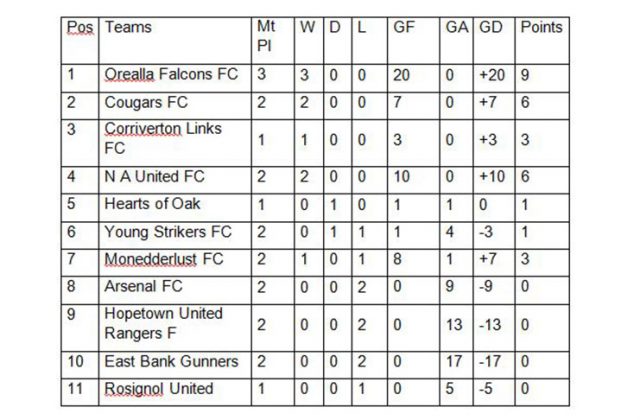Click the +20 goal difference value
This screenshot has height=420, width=640.
coord(492,75)
